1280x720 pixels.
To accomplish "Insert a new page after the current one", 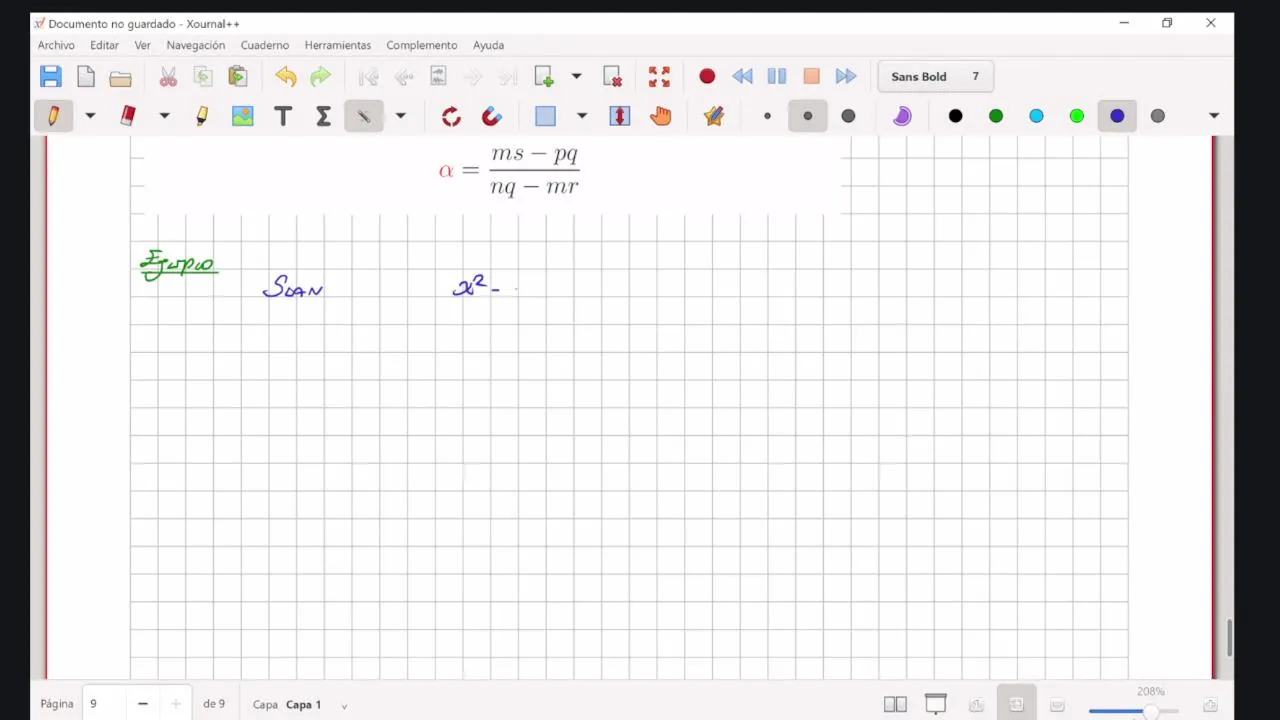I will click(x=544, y=77).
